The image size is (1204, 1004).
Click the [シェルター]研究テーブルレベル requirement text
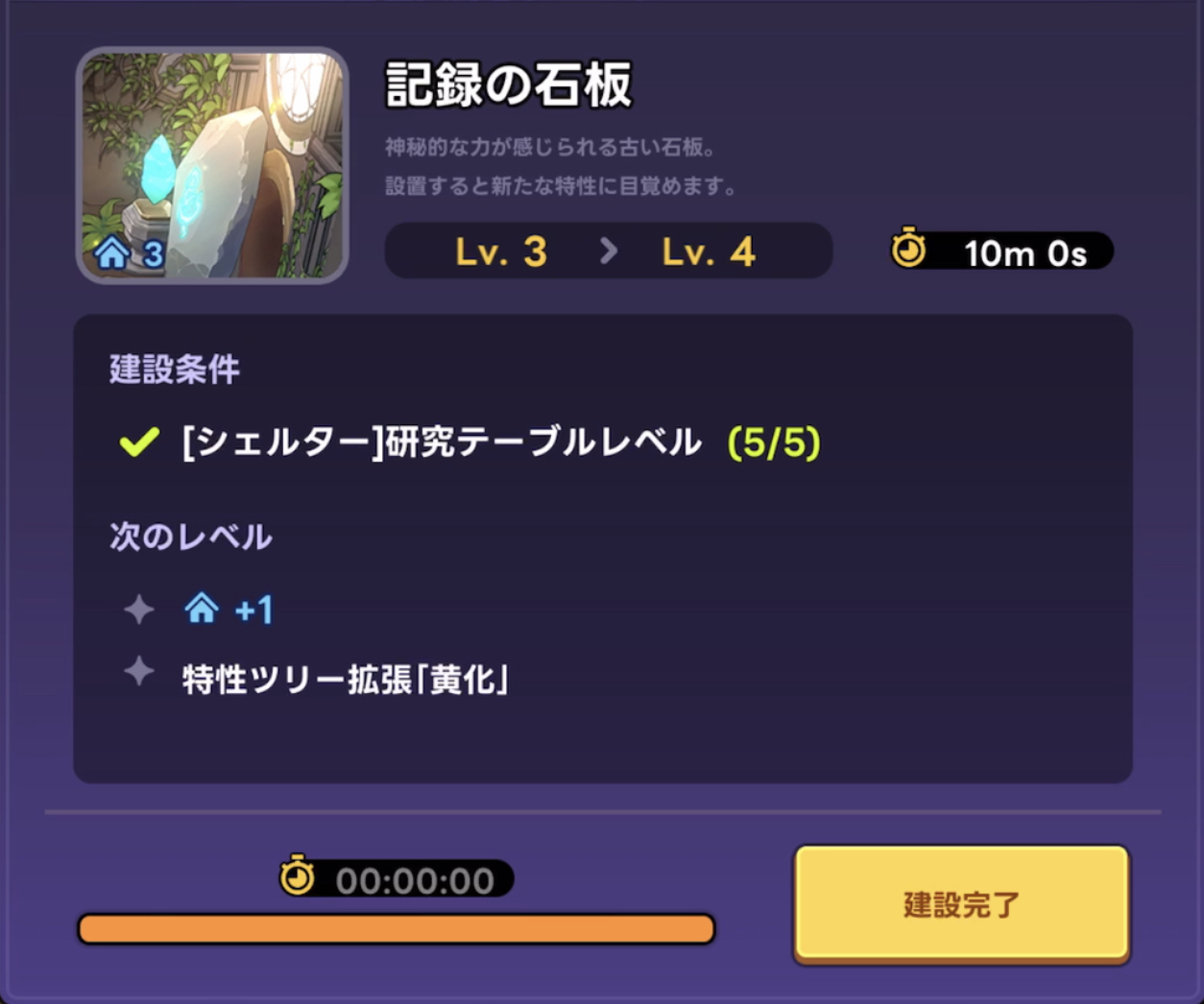coord(442,442)
